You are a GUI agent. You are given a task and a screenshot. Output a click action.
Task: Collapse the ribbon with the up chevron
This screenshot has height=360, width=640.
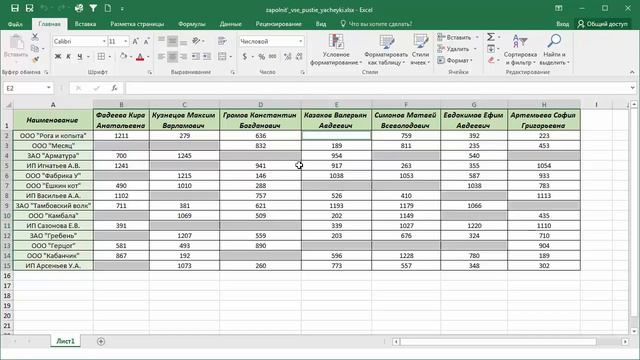[632, 72]
